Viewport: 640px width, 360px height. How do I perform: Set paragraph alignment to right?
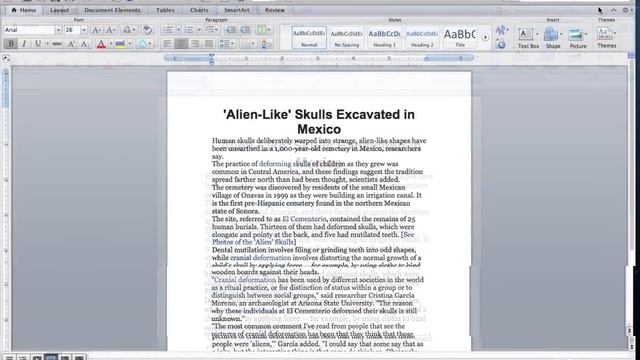point(195,44)
